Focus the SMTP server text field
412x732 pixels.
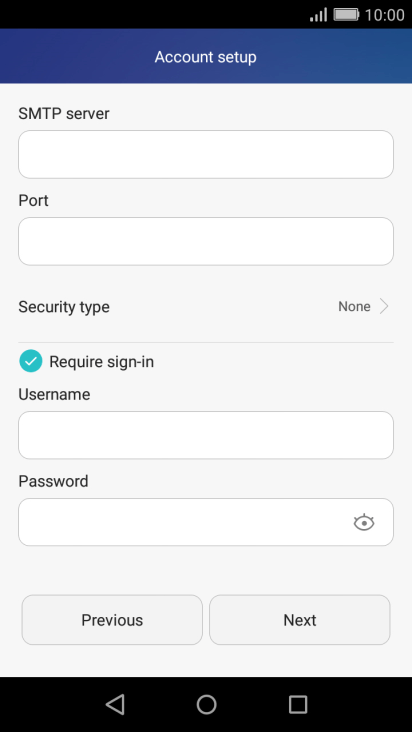206,155
